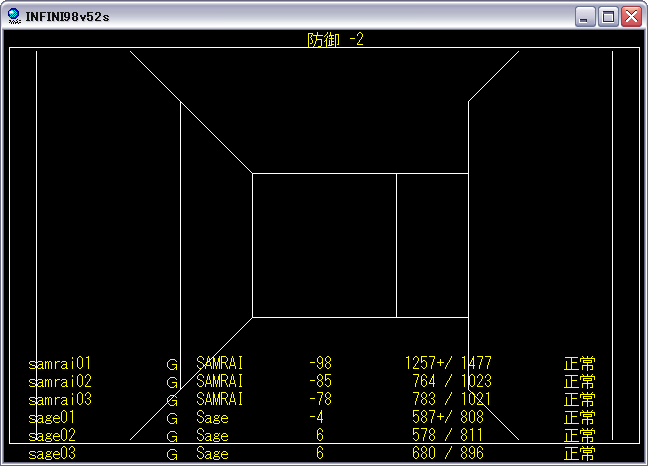Click samrai02's armor class -85
648x466 pixels.
point(320,381)
